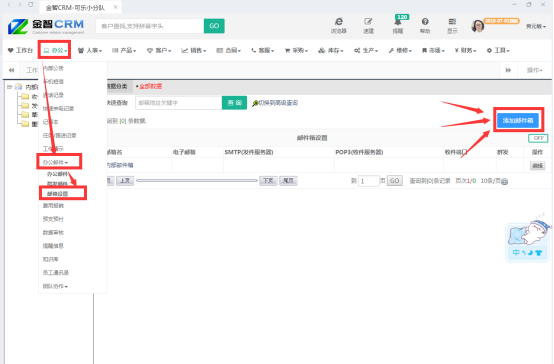This screenshot has height=364, width=554.
Task: Expand the 办公邮件 submenu
Action: pos(55,163)
